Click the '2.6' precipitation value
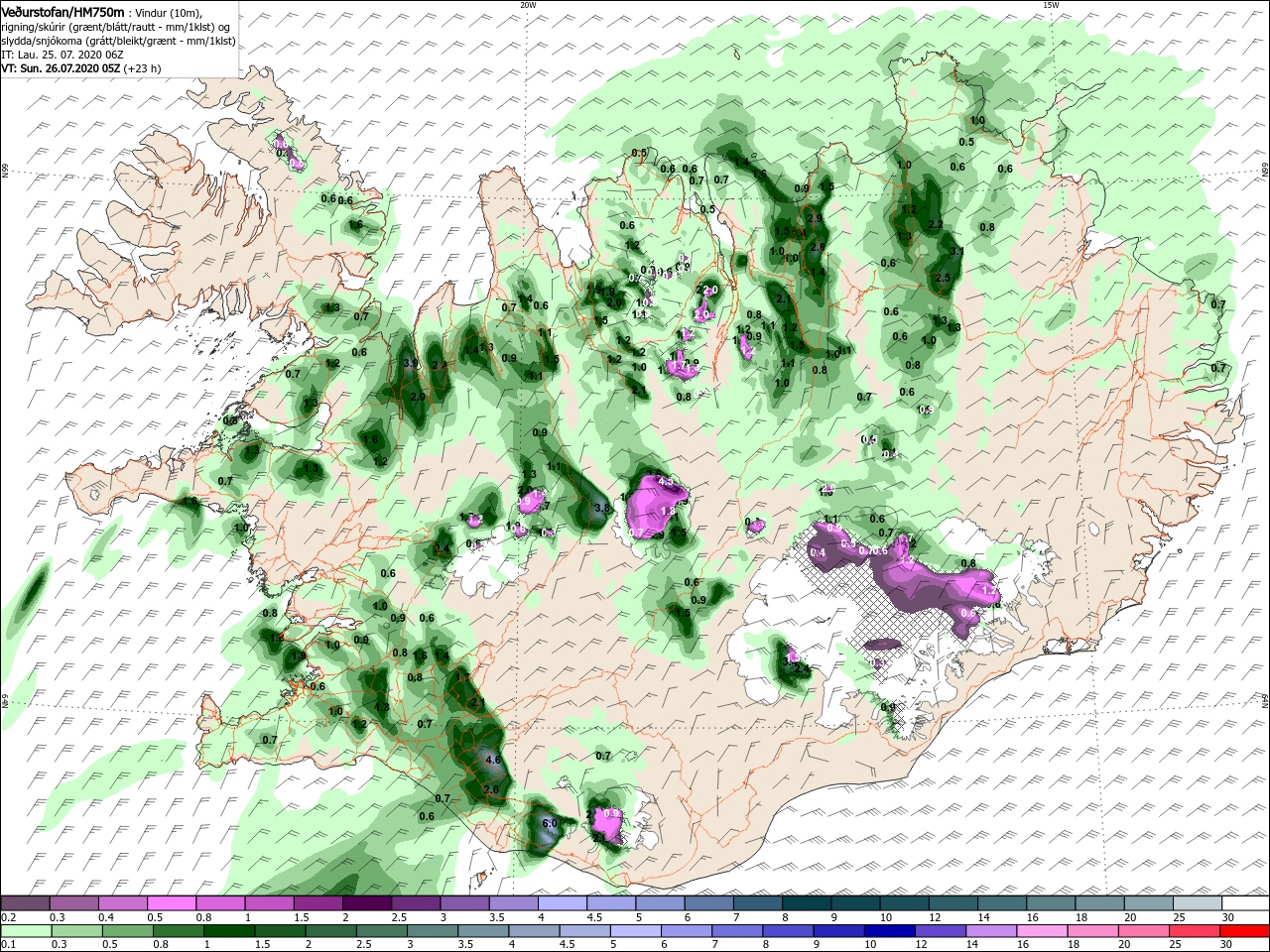Viewport: 1270px width, 952px height. (x=491, y=789)
